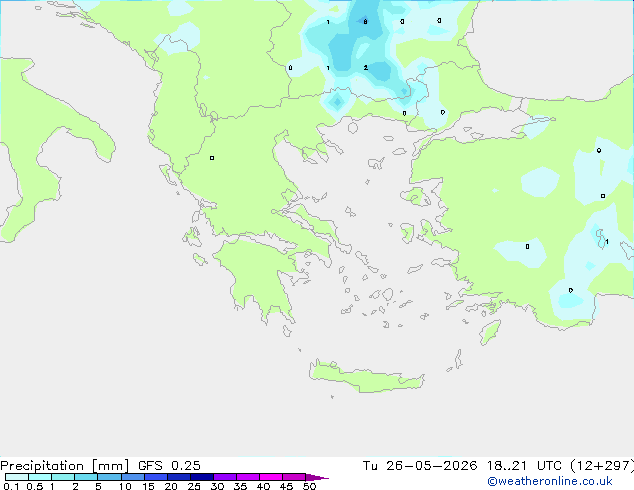Click the legend label '0.1'
Screen dimensions: 634x490
(11, 486)
